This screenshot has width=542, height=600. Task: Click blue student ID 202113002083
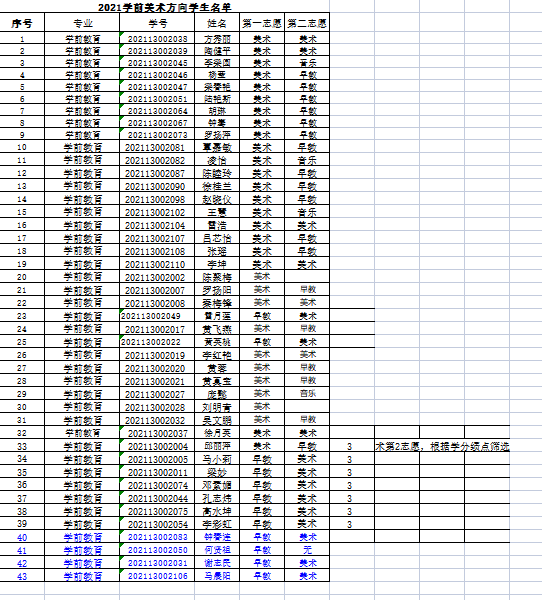[x=157, y=537]
